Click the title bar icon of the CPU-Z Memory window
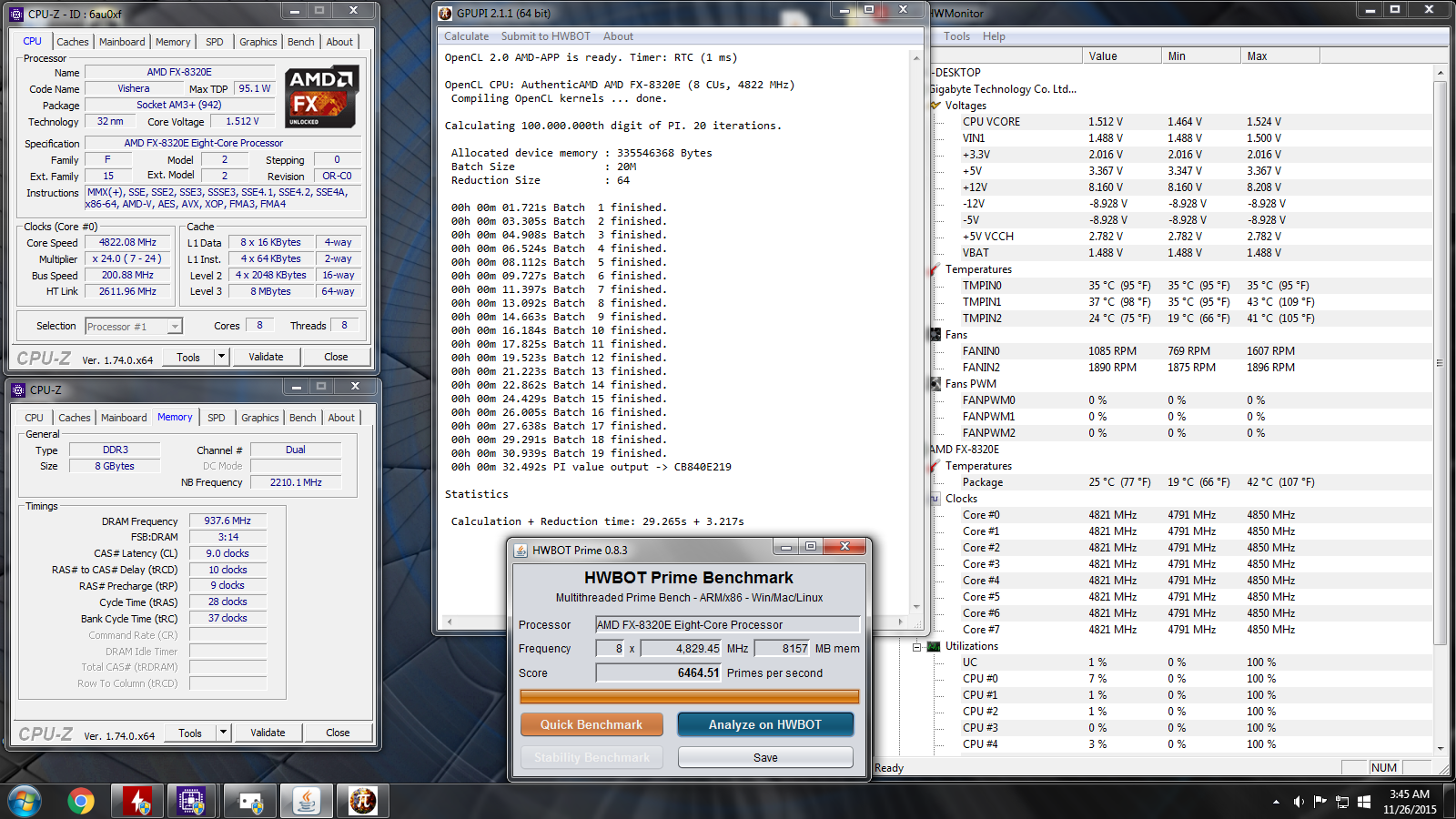1456x819 pixels. click(18, 390)
